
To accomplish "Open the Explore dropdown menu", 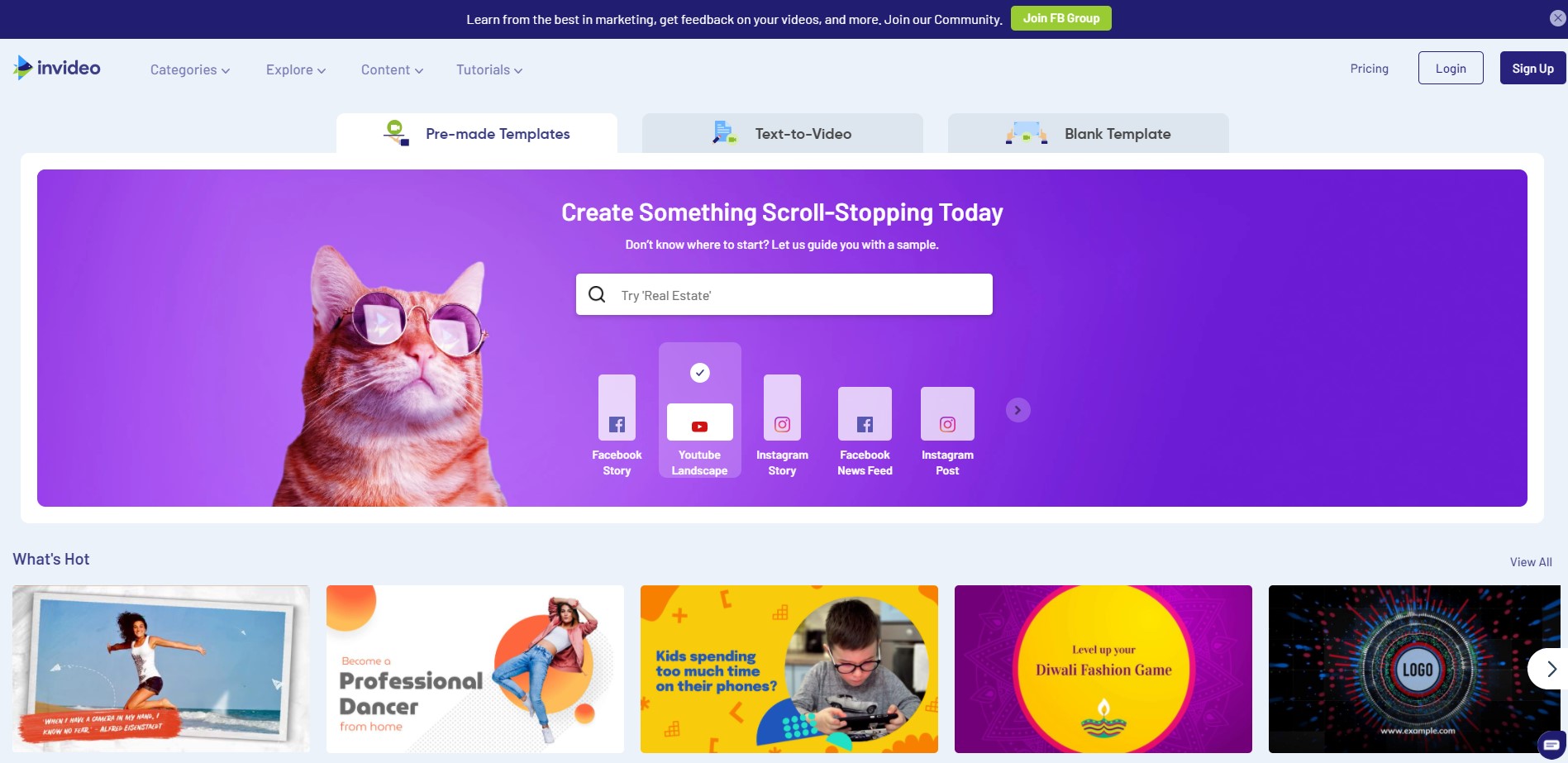I will coord(296,69).
